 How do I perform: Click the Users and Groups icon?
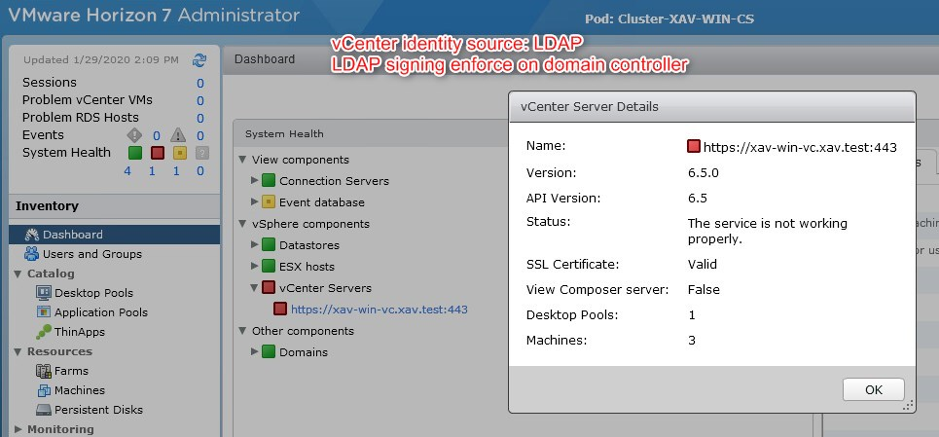point(31,254)
